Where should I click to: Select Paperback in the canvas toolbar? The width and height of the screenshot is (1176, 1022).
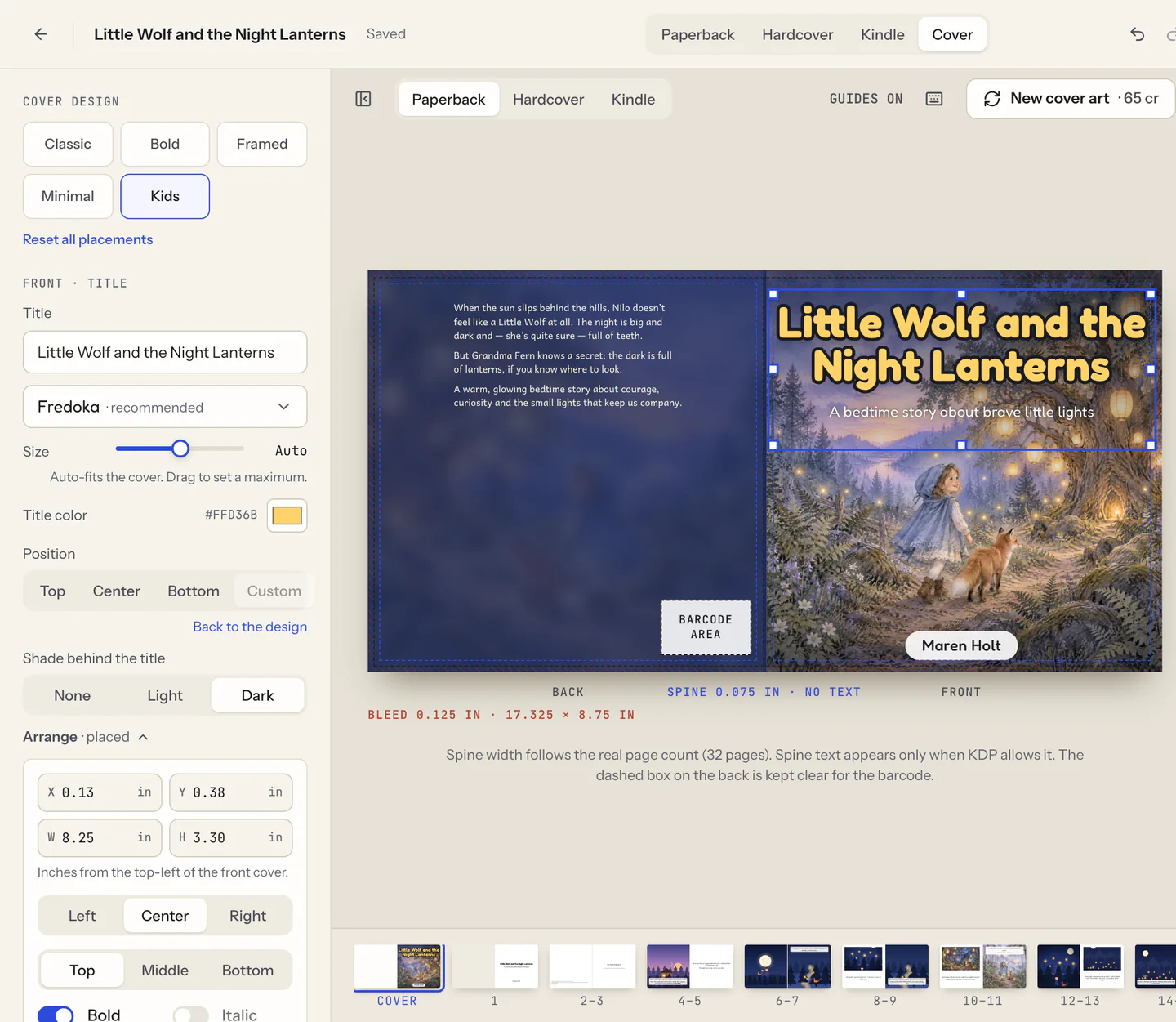click(448, 99)
